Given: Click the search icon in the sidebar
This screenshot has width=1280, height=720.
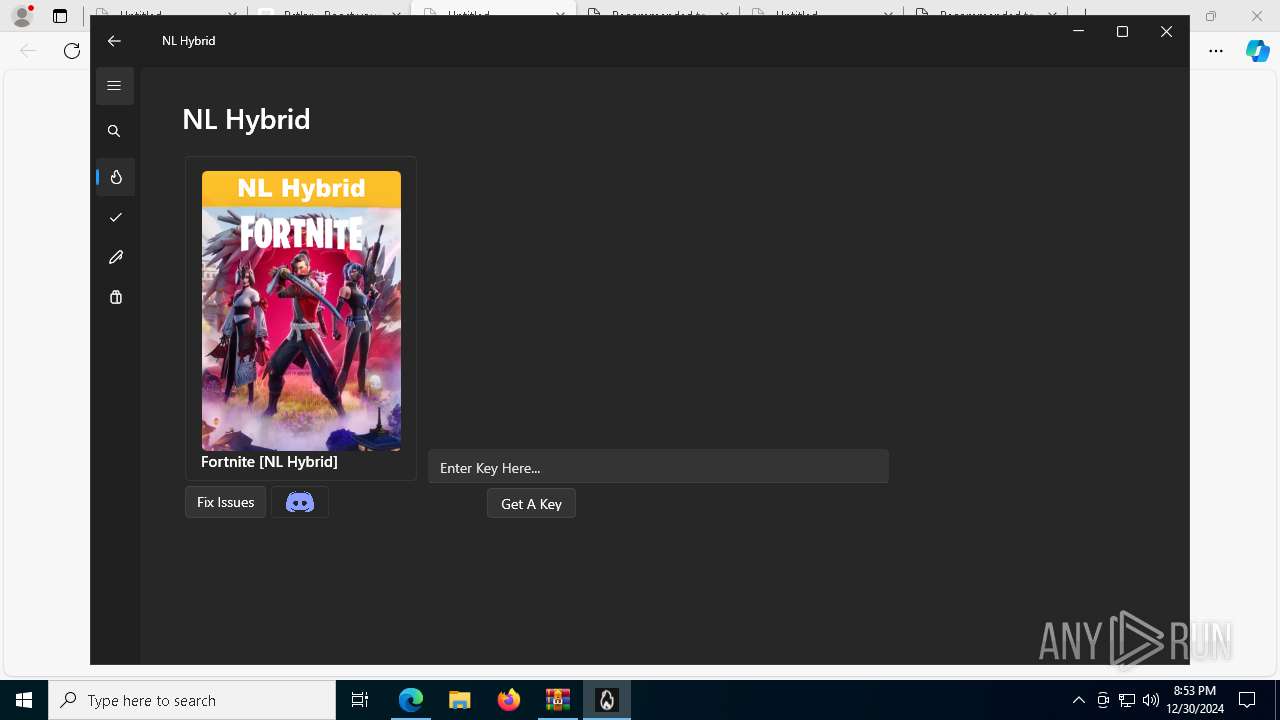Looking at the screenshot, I should tap(114, 131).
